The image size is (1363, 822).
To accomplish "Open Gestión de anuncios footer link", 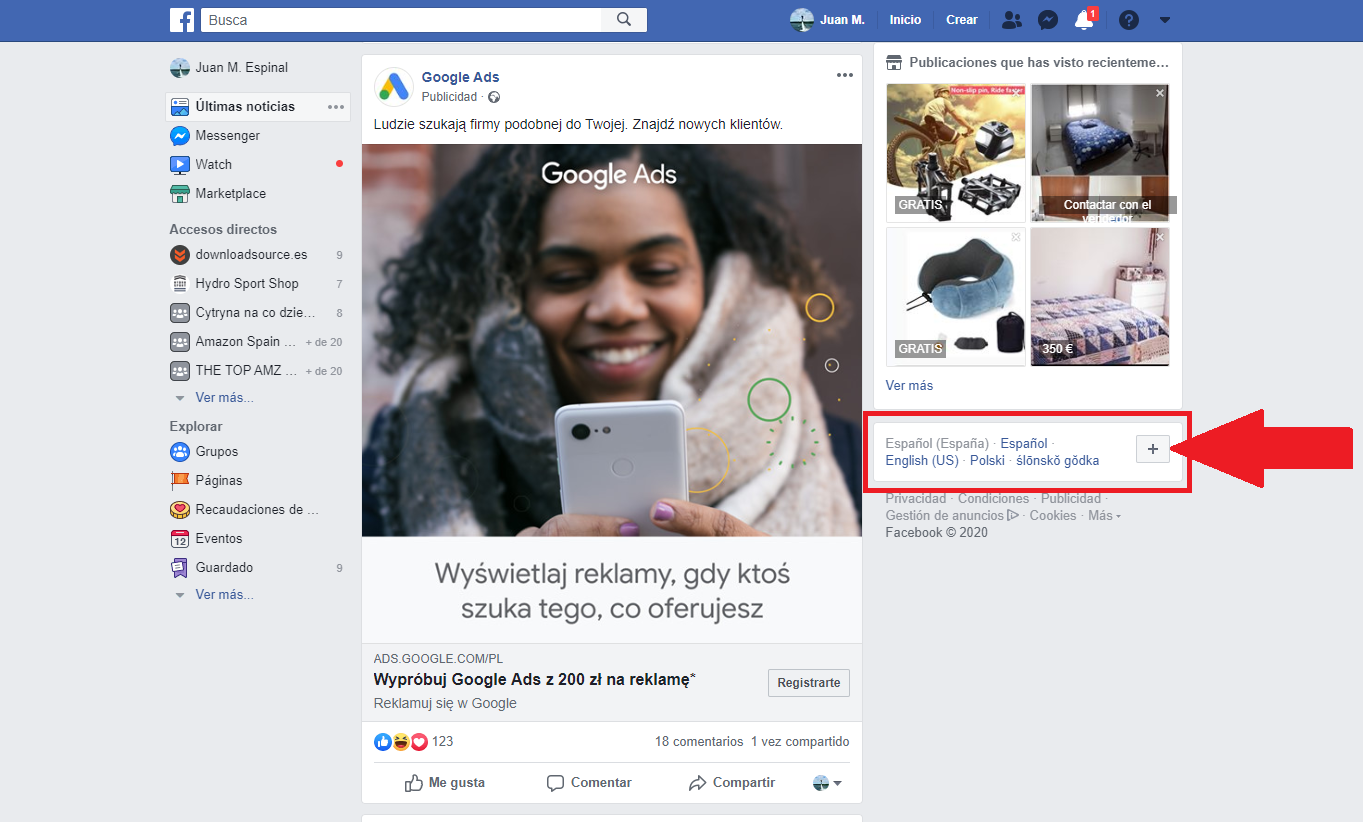I will click(952, 516).
